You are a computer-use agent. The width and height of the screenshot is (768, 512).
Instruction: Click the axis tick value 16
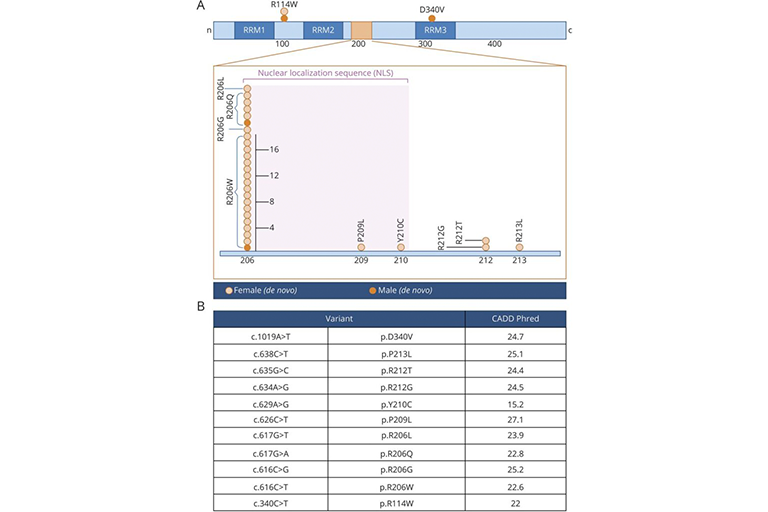point(274,149)
